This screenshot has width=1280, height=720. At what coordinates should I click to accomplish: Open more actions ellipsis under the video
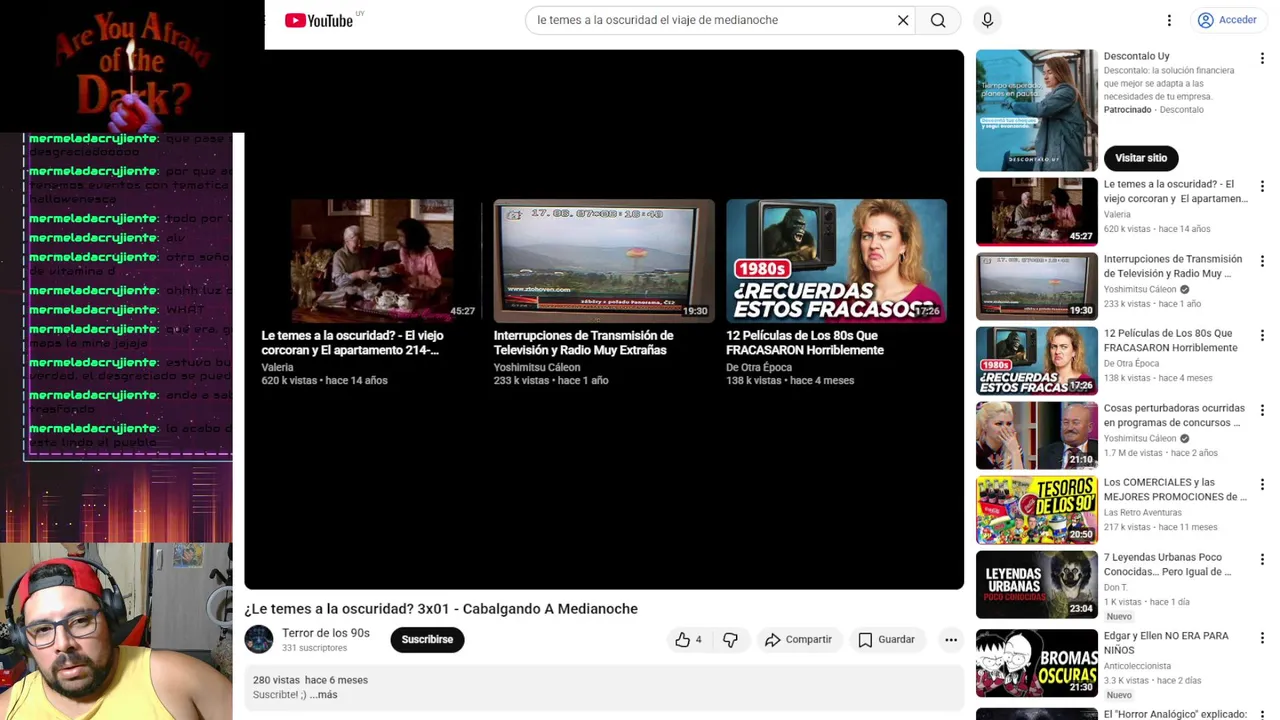point(951,640)
